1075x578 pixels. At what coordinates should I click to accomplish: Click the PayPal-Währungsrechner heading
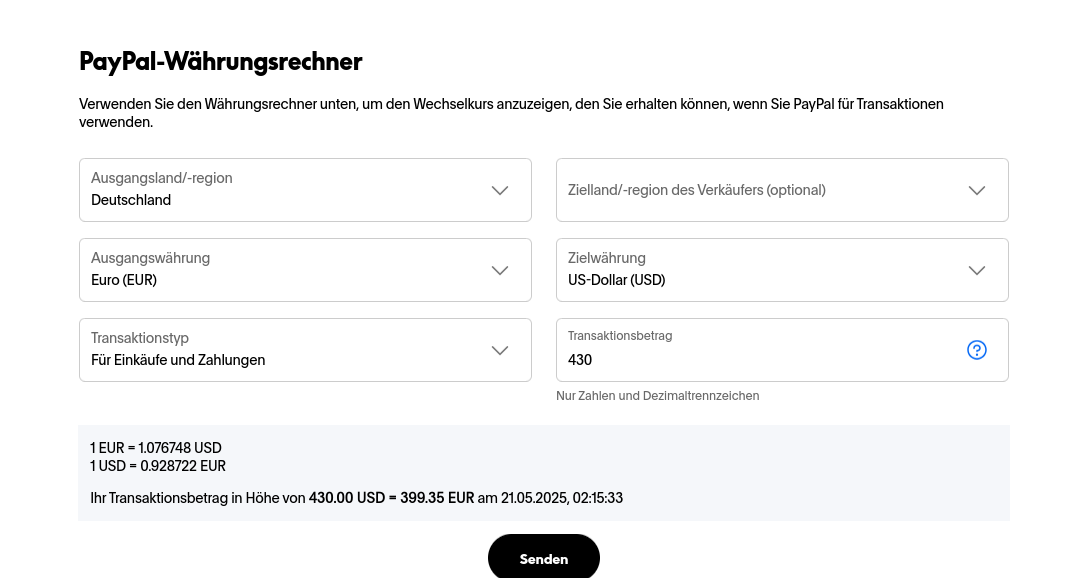tap(221, 62)
